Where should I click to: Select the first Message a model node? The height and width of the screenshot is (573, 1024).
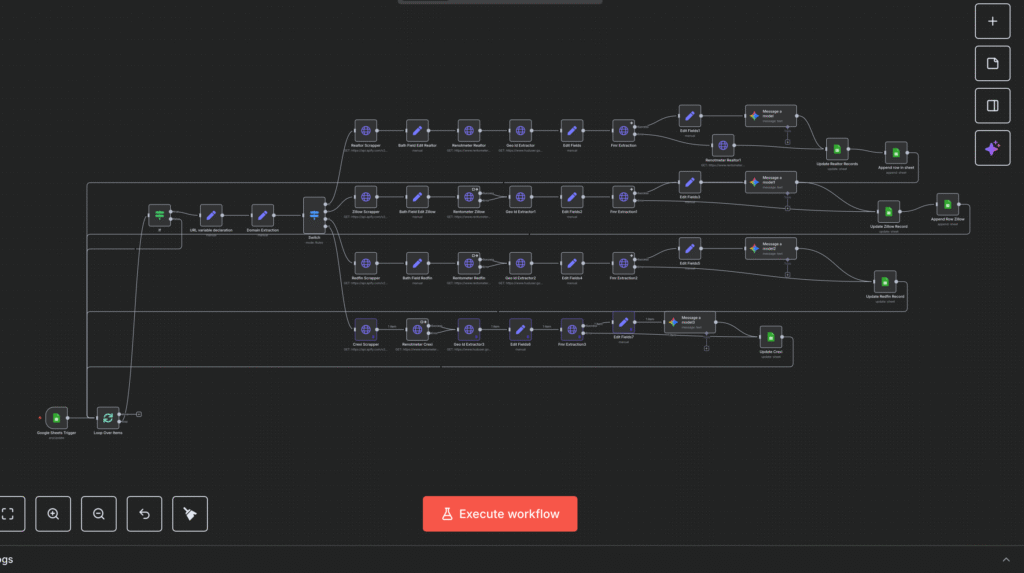(771, 116)
